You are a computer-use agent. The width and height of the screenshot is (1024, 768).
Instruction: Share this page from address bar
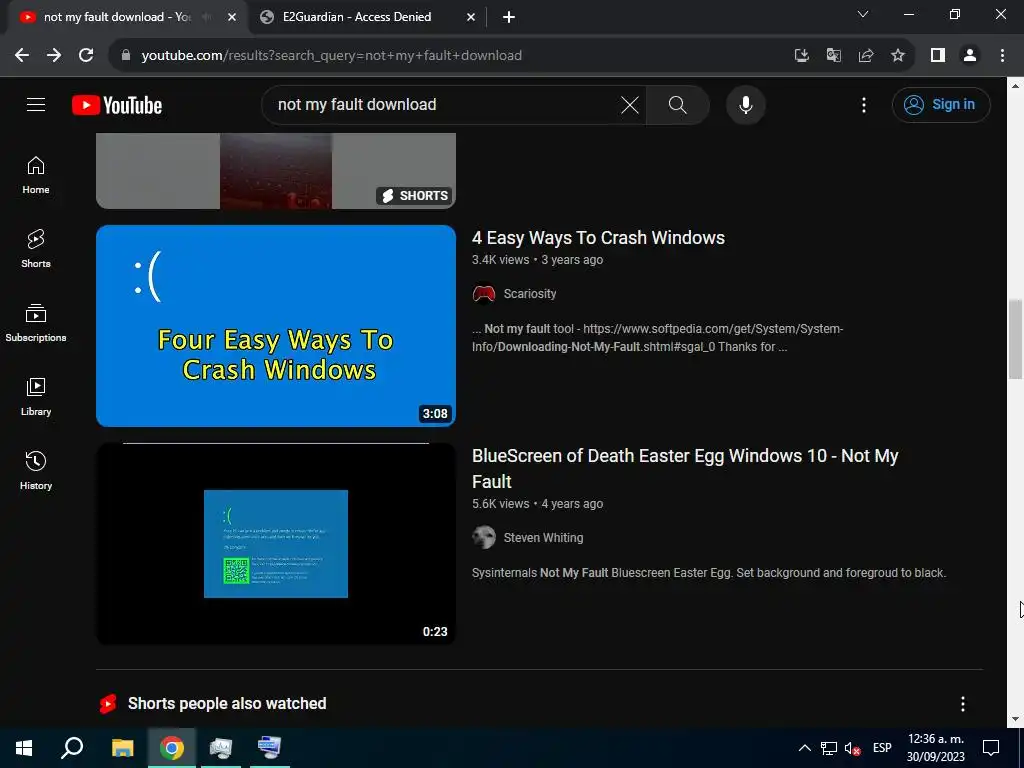(866, 56)
